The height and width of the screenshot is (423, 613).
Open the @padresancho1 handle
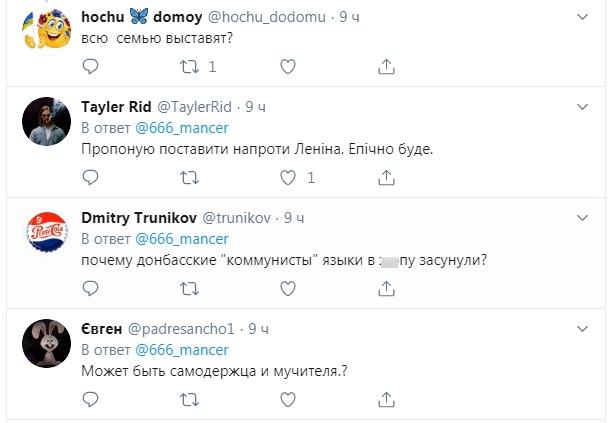[188, 327]
